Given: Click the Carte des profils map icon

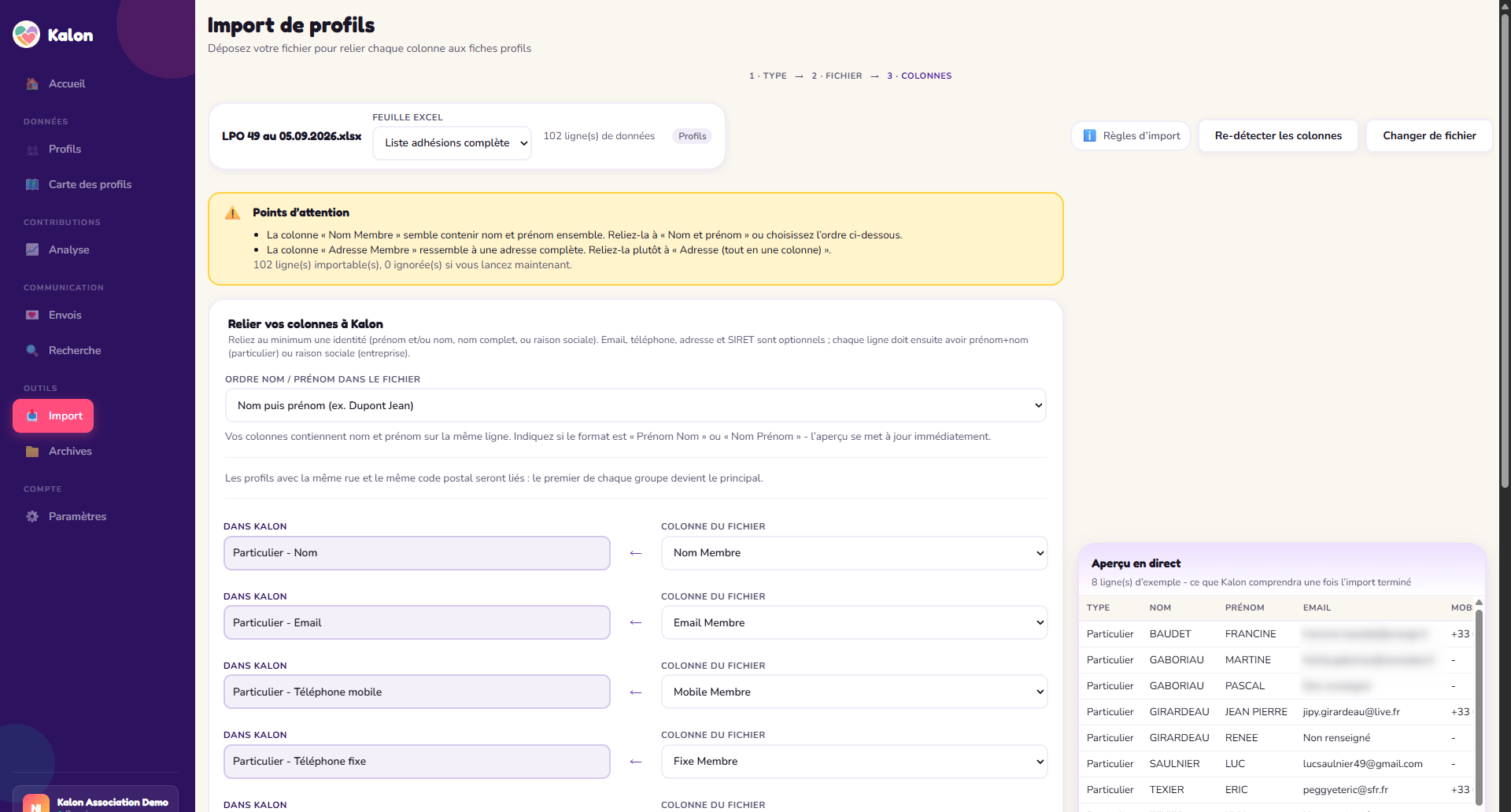Looking at the screenshot, I should pos(32,185).
